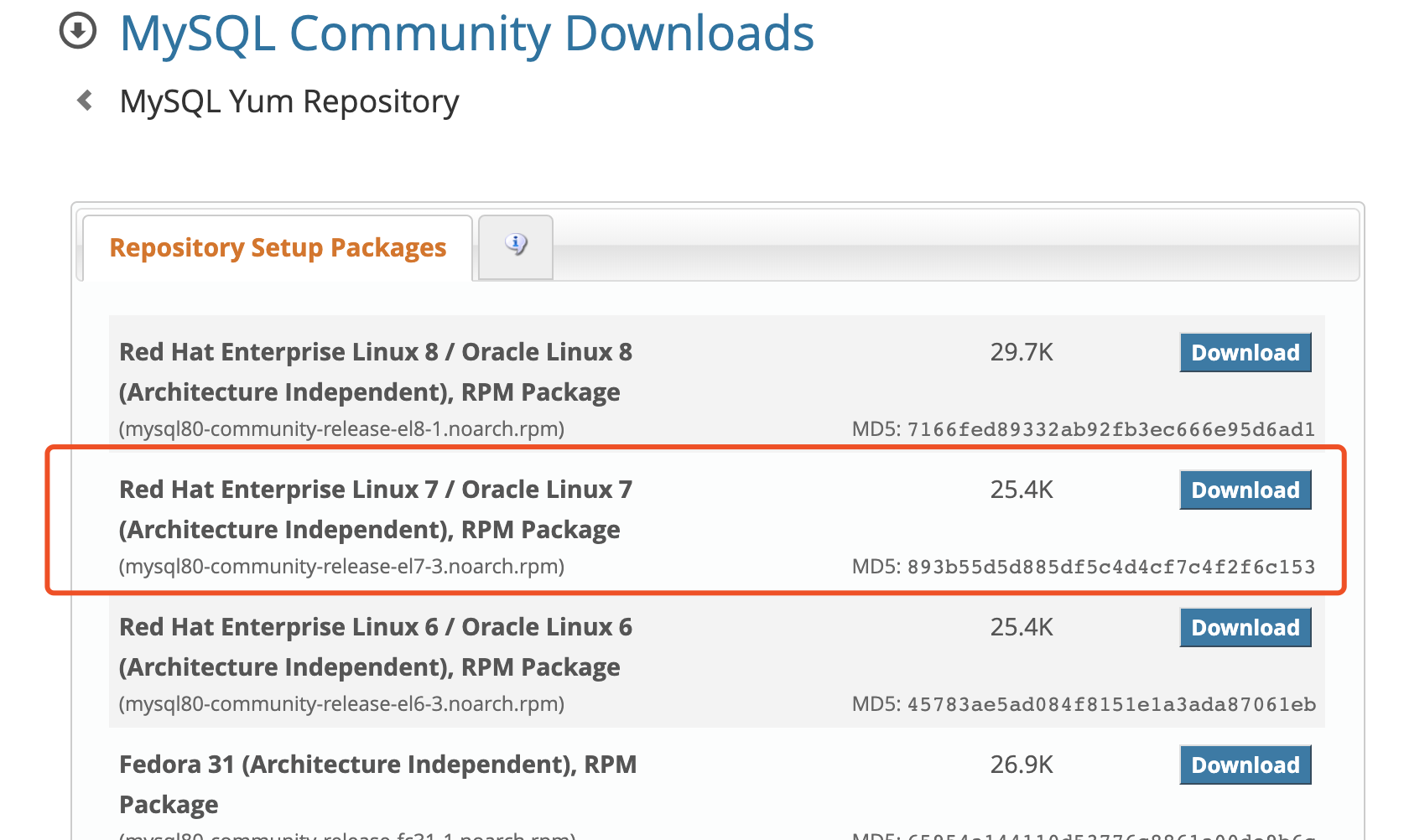Viewport: 1404px width, 840px height.
Task: Download the highlighted Red Hat Enterprise Linux 7 package
Action: tap(1245, 490)
